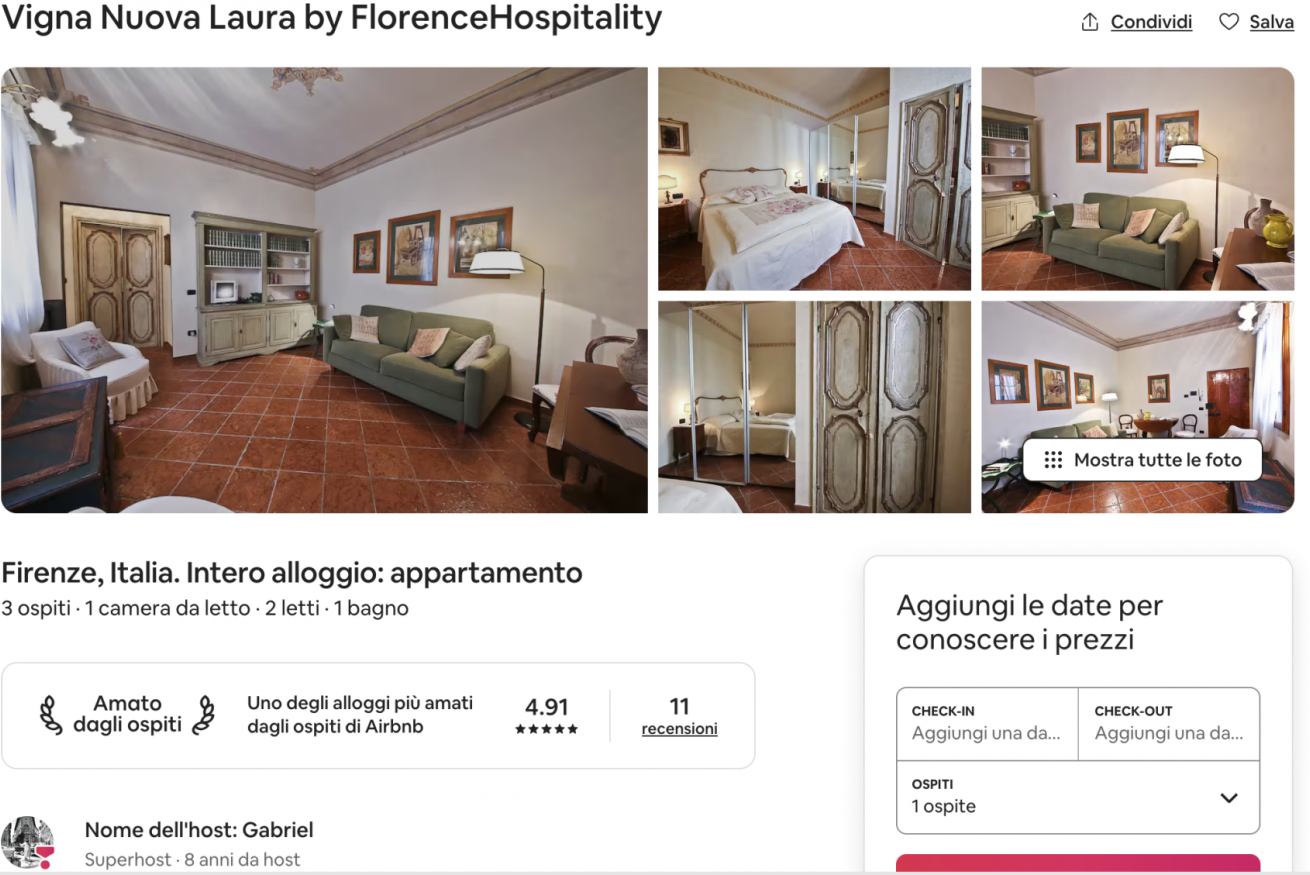Click the five-star rating icons under 4.91
The width and height of the screenshot is (1310, 875).
click(546, 729)
